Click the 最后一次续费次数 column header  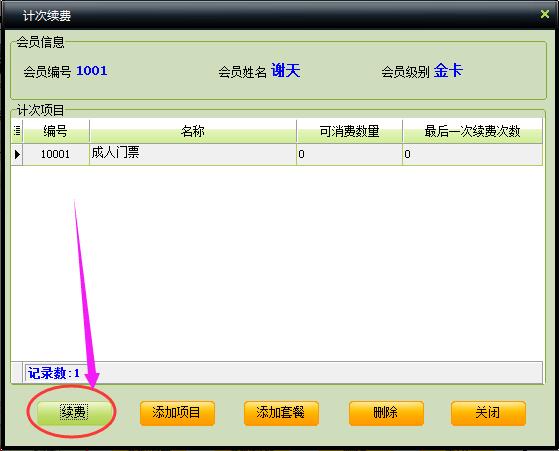(x=472, y=131)
